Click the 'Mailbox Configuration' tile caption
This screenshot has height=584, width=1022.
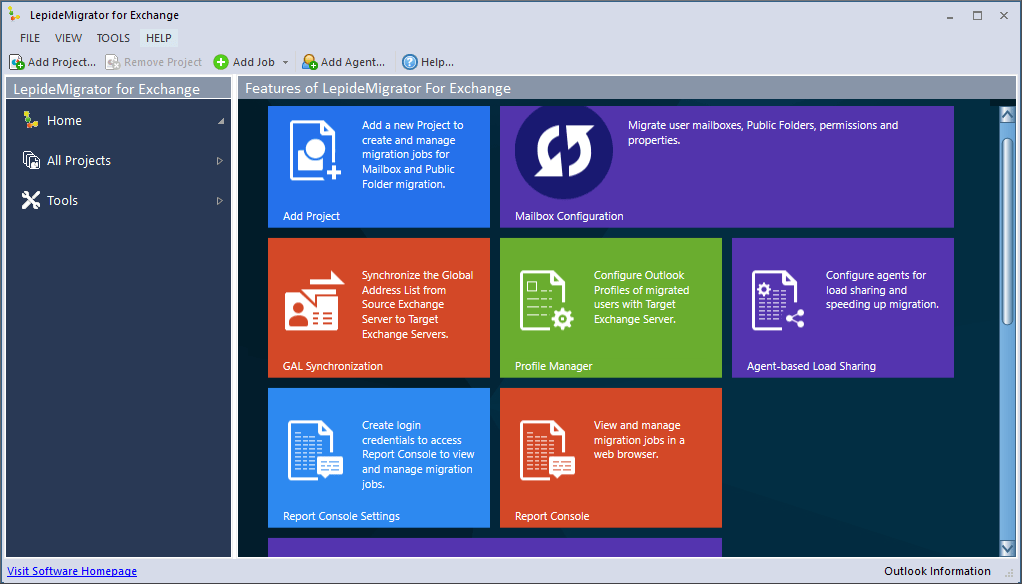click(x=569, y=216)
